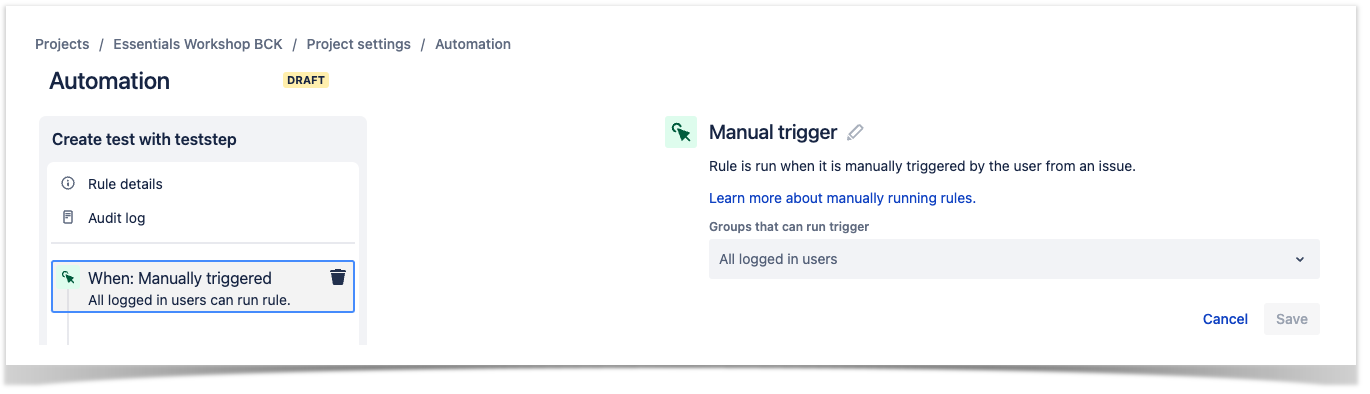Click the info icon next to Rule details
The image size is (1370, 394).
[68, 184]
